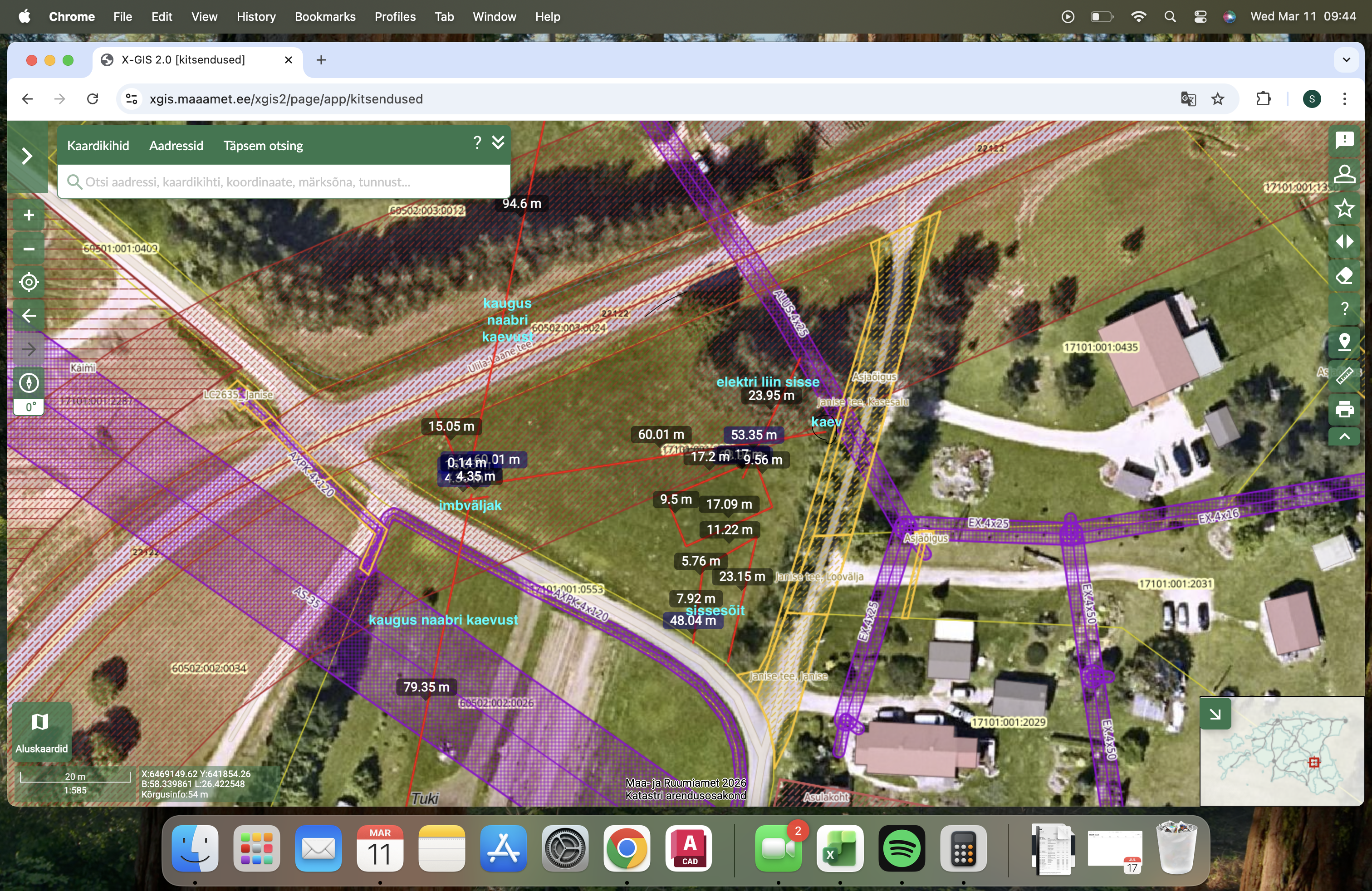Click the locate my position icon
Image resolution: width=1372 pixels, height=891 pixels.
coord(29,282)
